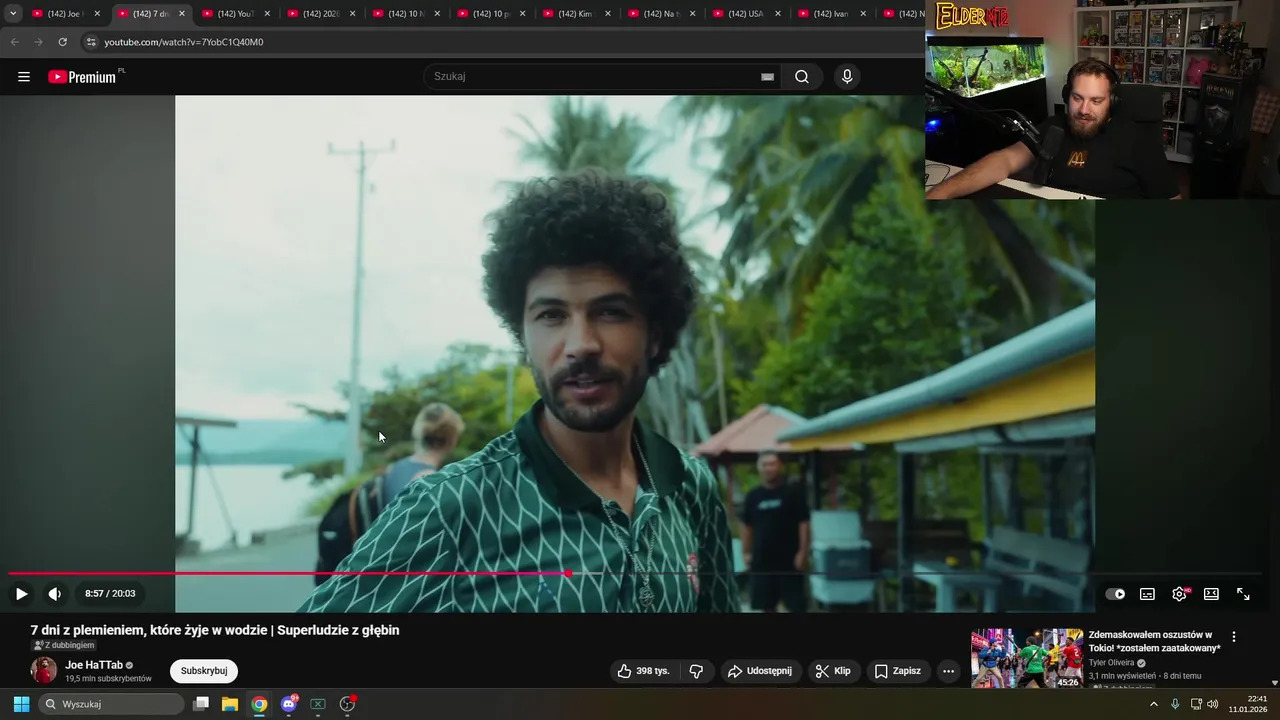Click the youtube.com address bar URL

click(x=184, y=42)
